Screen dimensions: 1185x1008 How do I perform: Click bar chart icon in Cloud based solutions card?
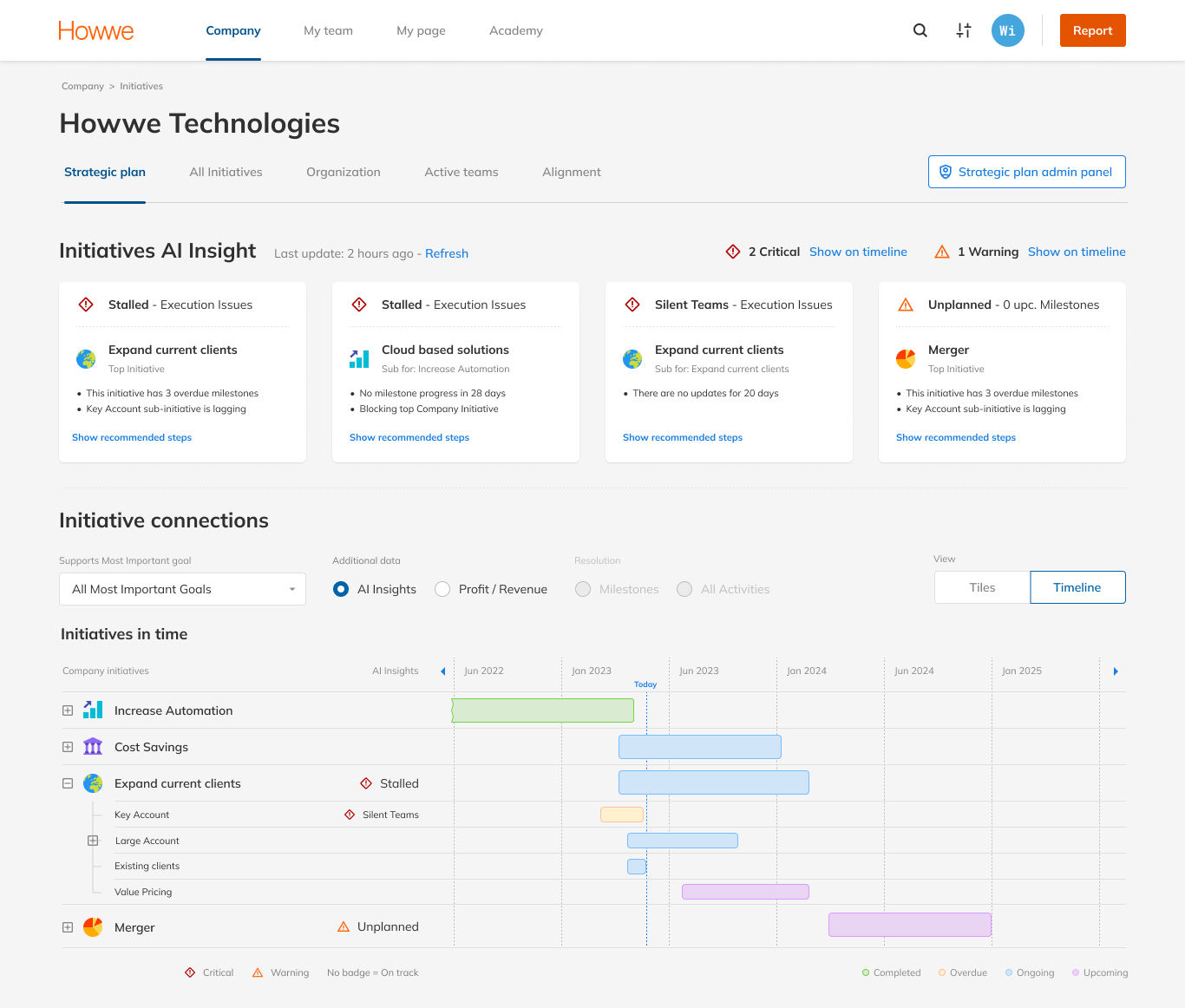(359, 358)
